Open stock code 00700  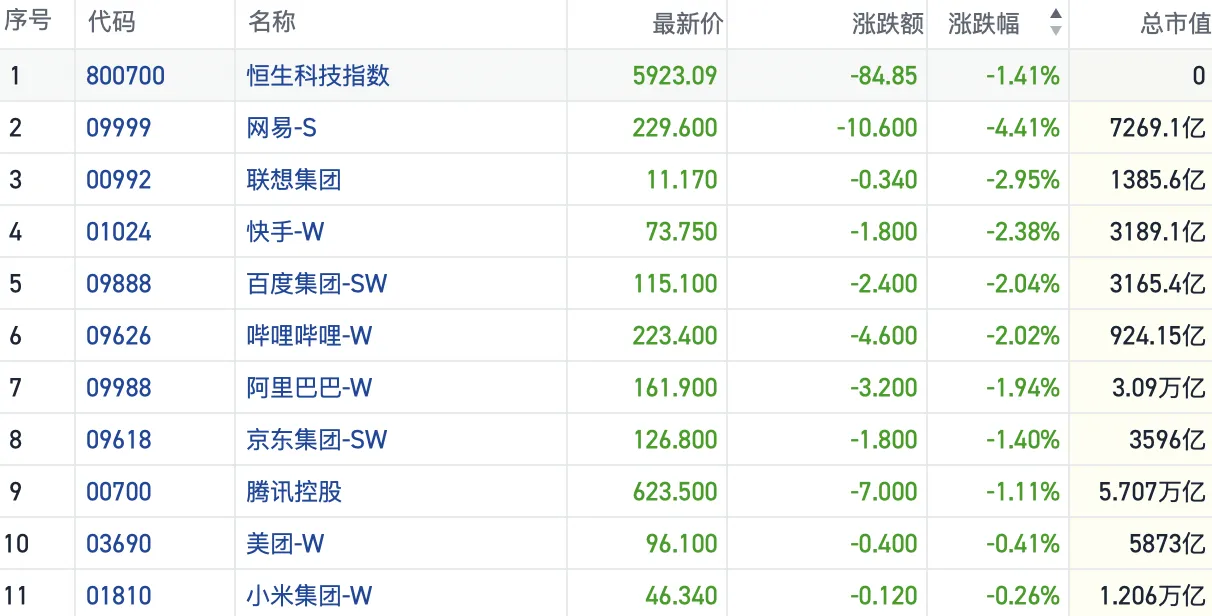[119, 492]
